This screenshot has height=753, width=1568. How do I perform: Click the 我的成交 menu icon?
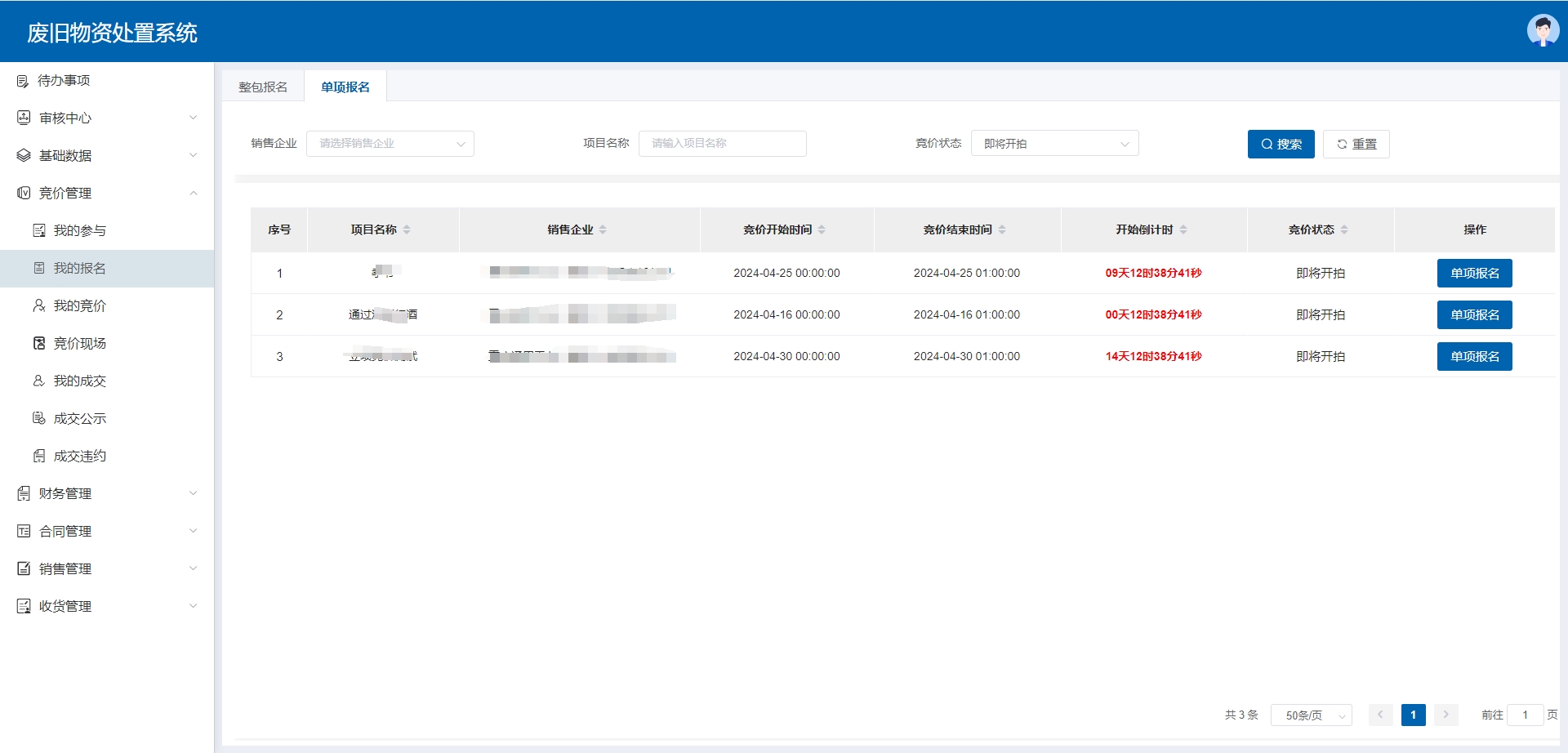pyautogui.click(x=38, y=381)
